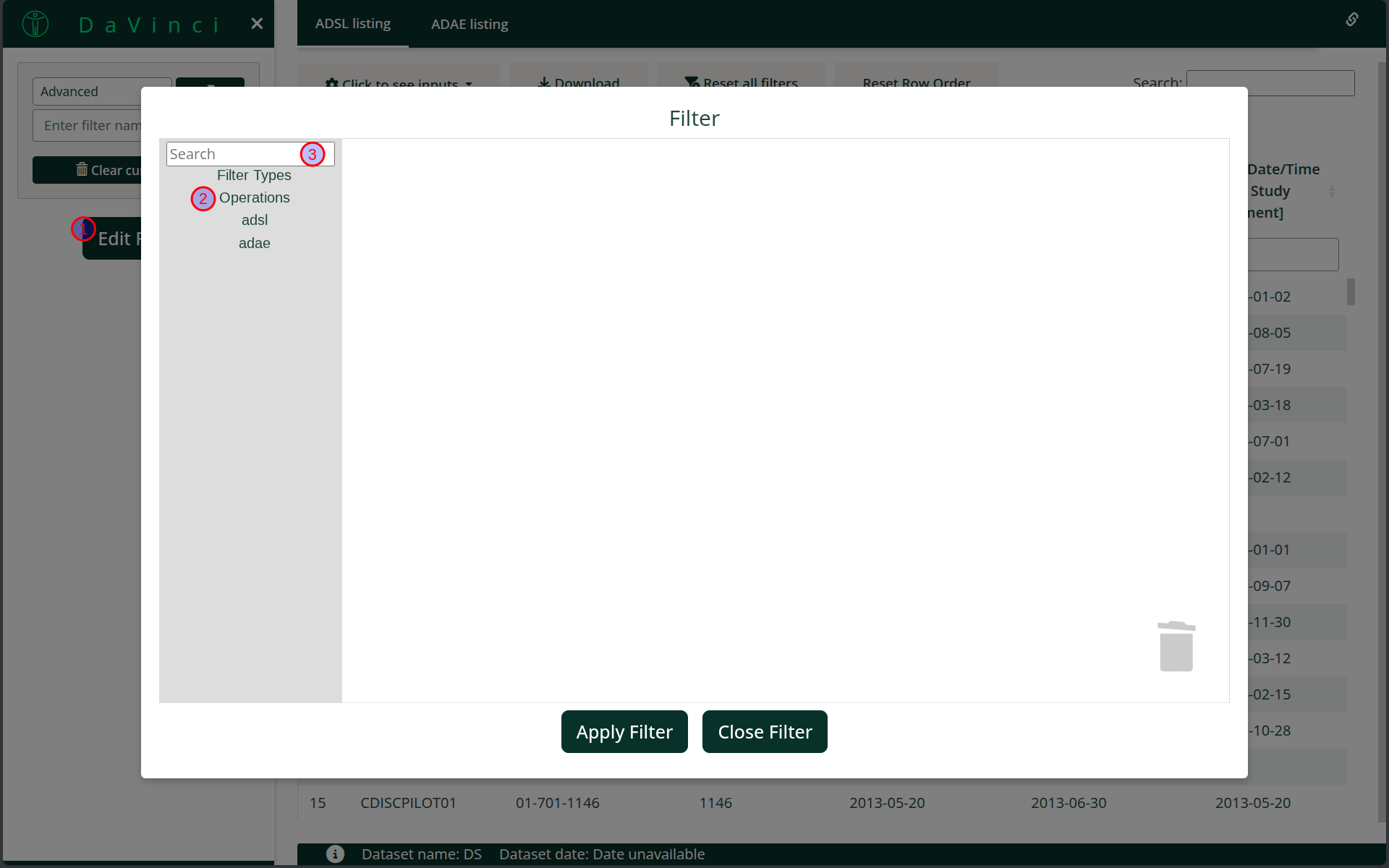Image resolution: width=1389 pixels, height=868 pixels.
Task: Open the Advanced filter mode dropdown
Action: tap(87, 92)
